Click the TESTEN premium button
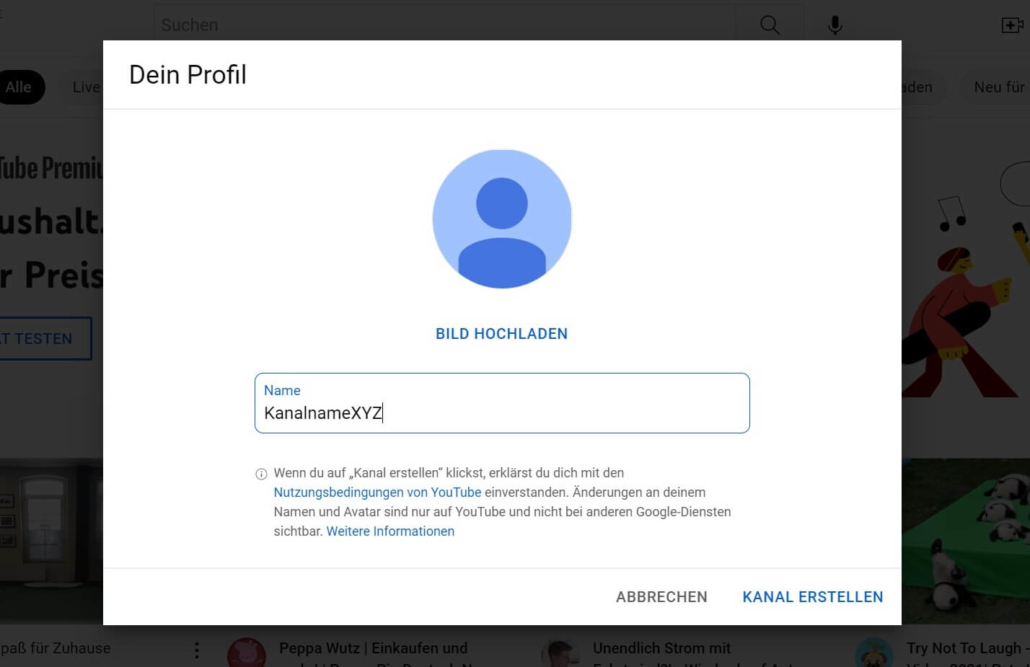Viewport: 1030px width, 667px height. (43, 338)
